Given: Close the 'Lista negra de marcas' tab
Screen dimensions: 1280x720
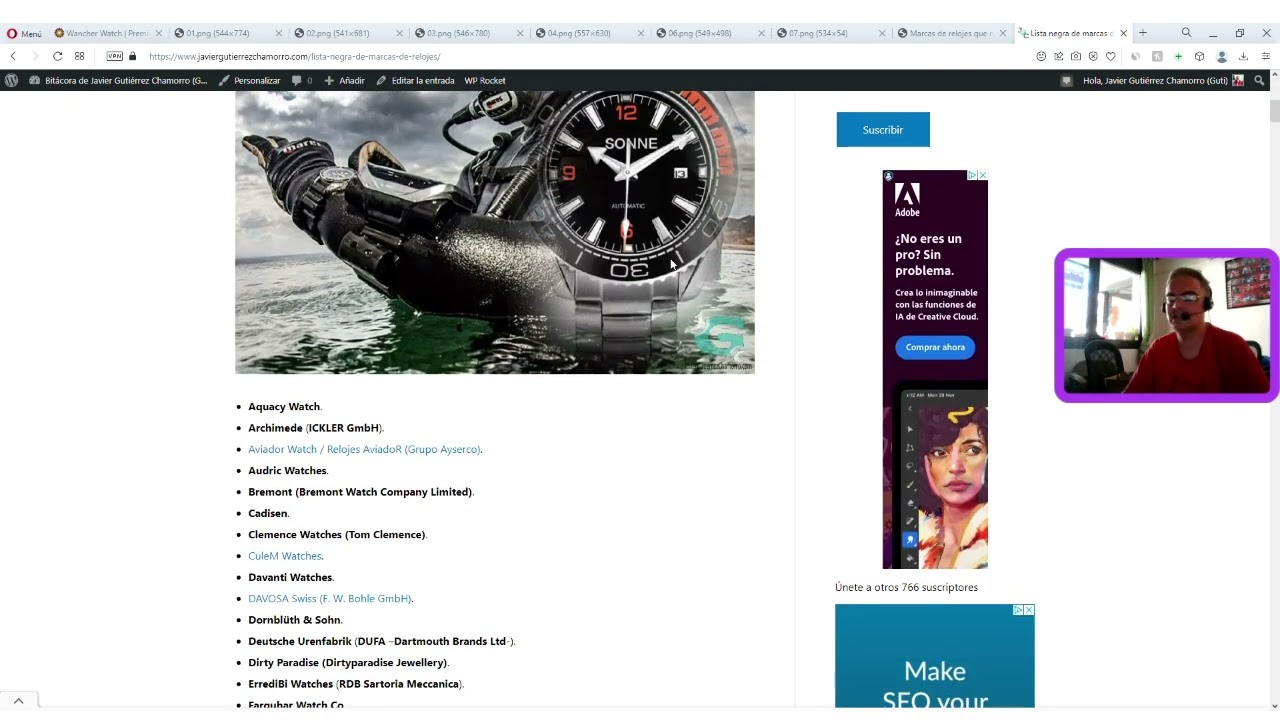Looking at the screenshot, I should click(x=1123, y=33).
